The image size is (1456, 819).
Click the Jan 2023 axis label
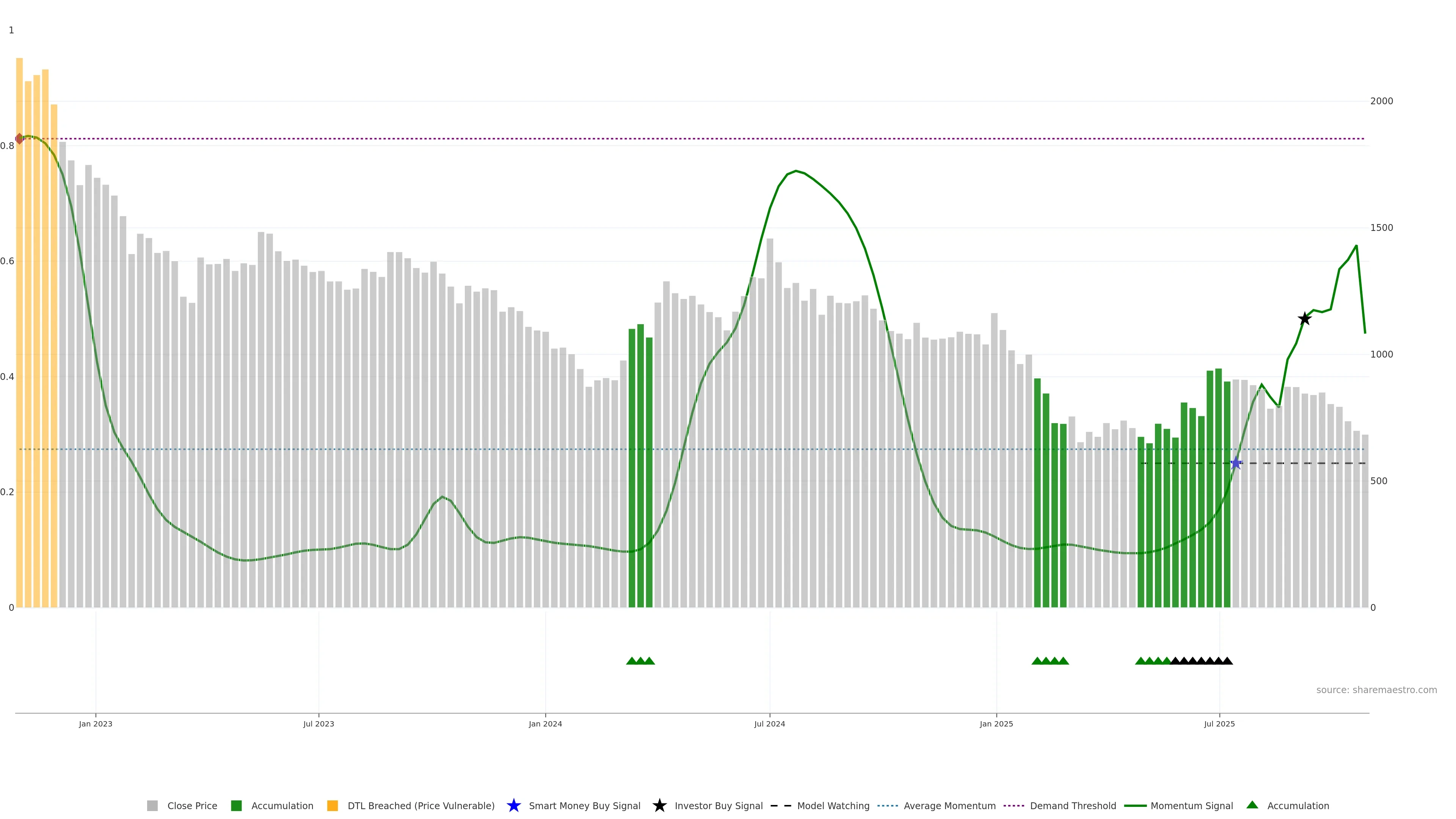[x=96, y=724]
